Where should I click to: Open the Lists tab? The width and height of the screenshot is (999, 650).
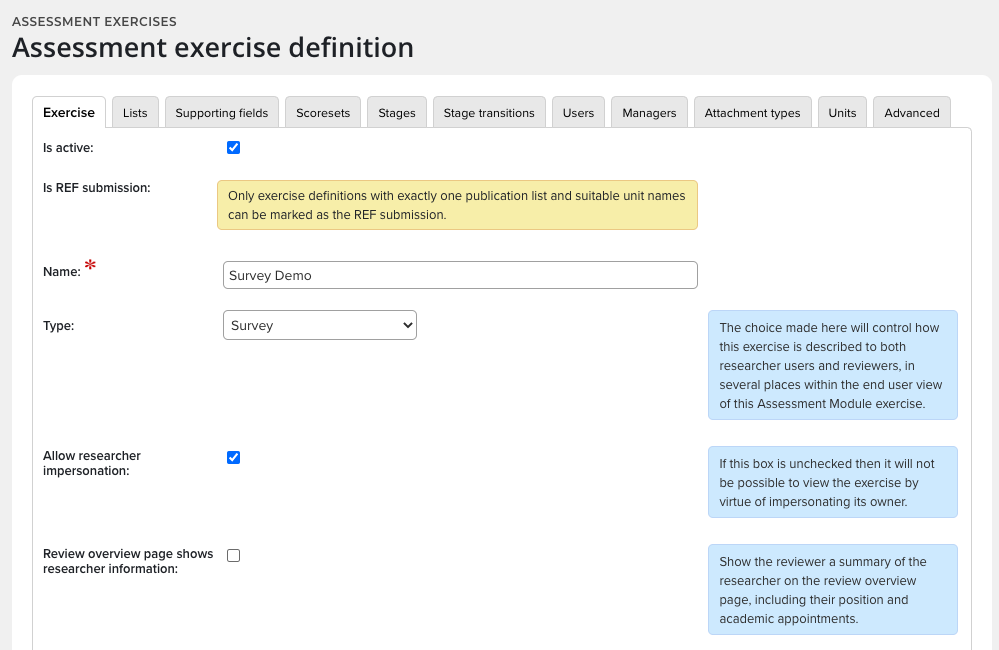[x=135, y=113]
